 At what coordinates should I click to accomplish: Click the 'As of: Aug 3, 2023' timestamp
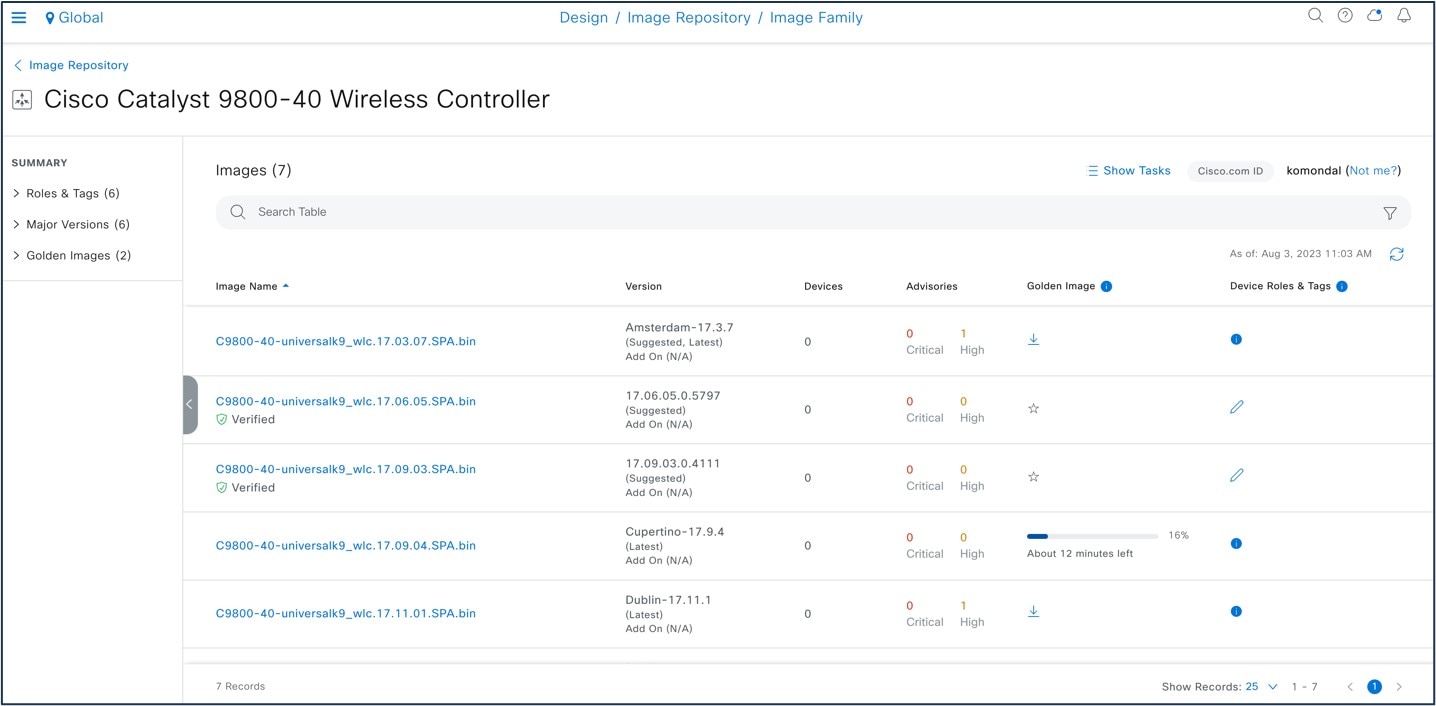tap(1301, 254)
